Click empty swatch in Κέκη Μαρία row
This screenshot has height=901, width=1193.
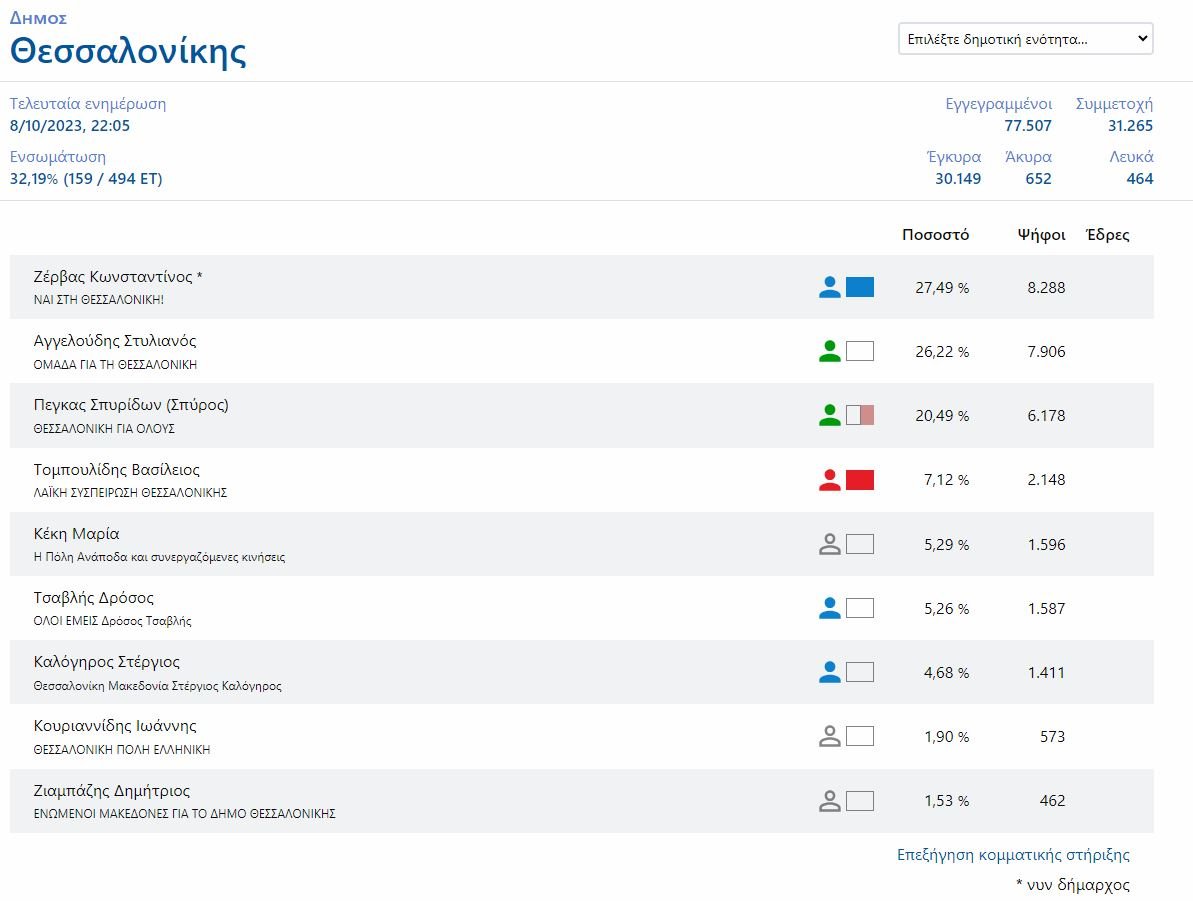[860, 543]
